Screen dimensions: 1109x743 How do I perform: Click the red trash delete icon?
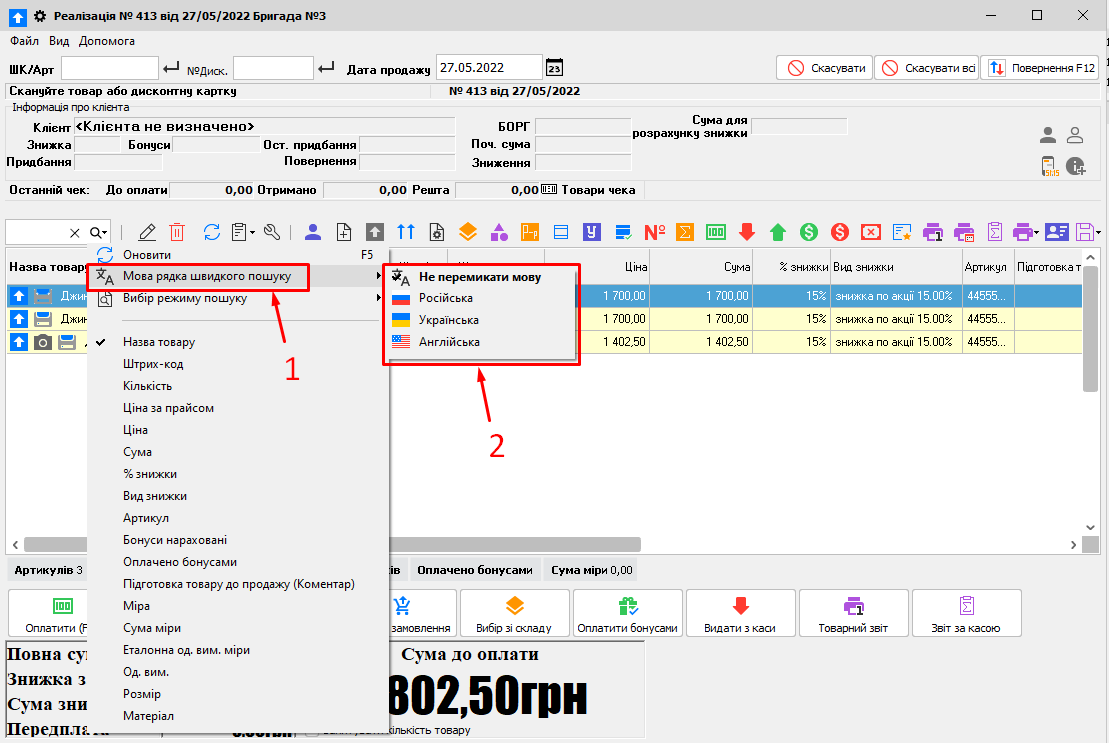(177, 232)
